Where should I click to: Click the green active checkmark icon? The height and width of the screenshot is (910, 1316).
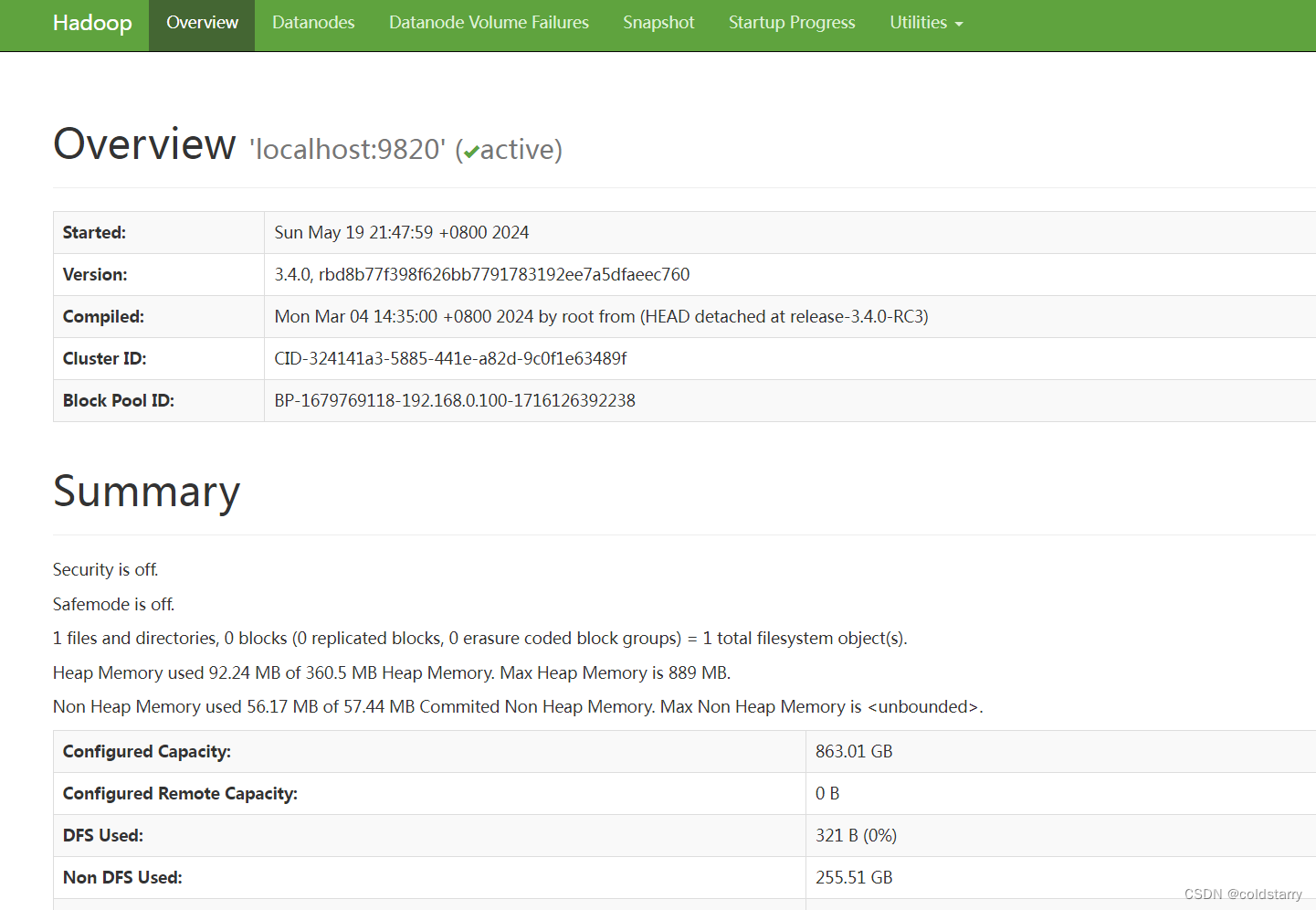click(x=471, y=152)
